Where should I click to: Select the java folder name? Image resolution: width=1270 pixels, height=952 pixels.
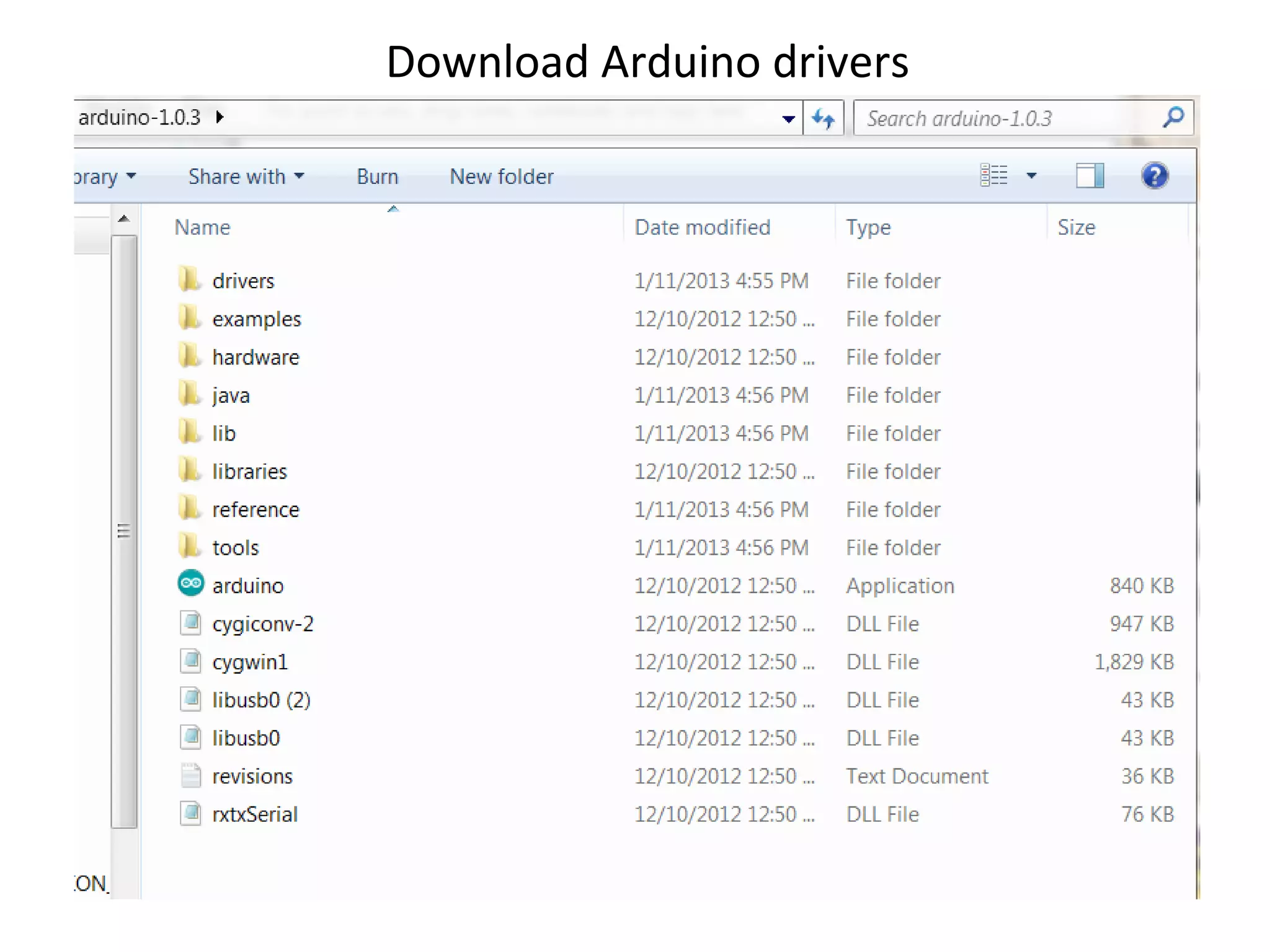tap(231, 395)
